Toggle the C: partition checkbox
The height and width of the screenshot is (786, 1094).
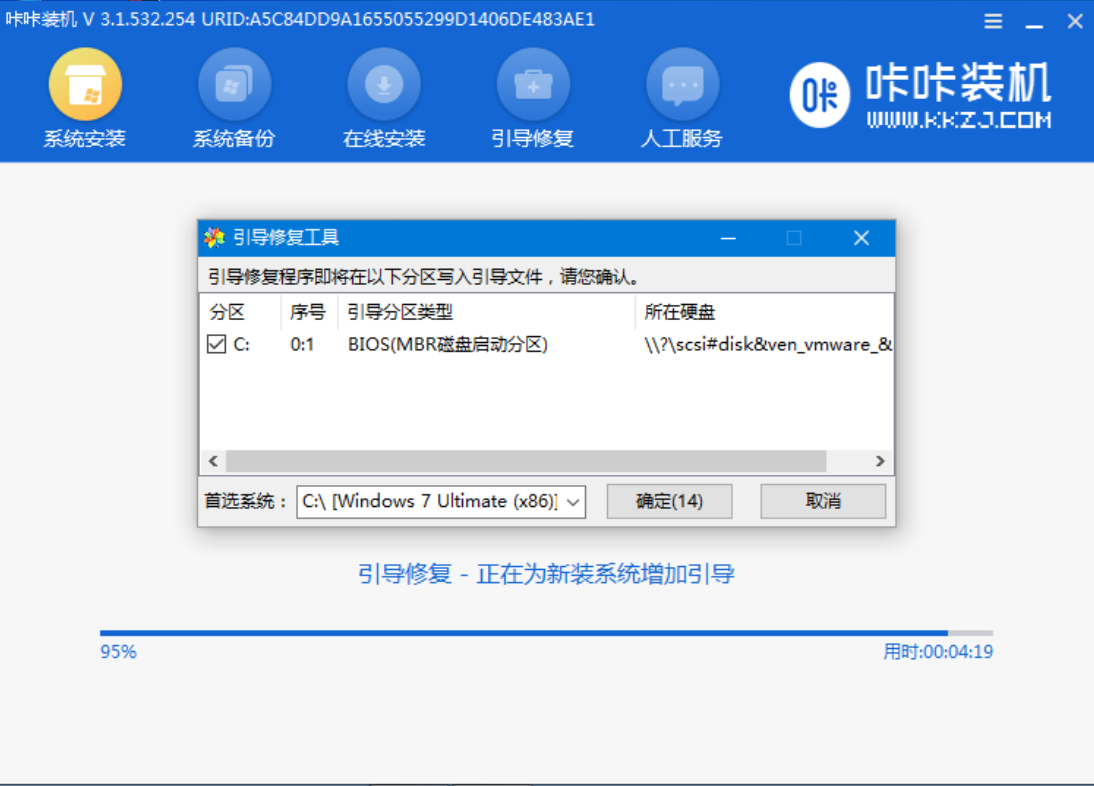(216, 345)
